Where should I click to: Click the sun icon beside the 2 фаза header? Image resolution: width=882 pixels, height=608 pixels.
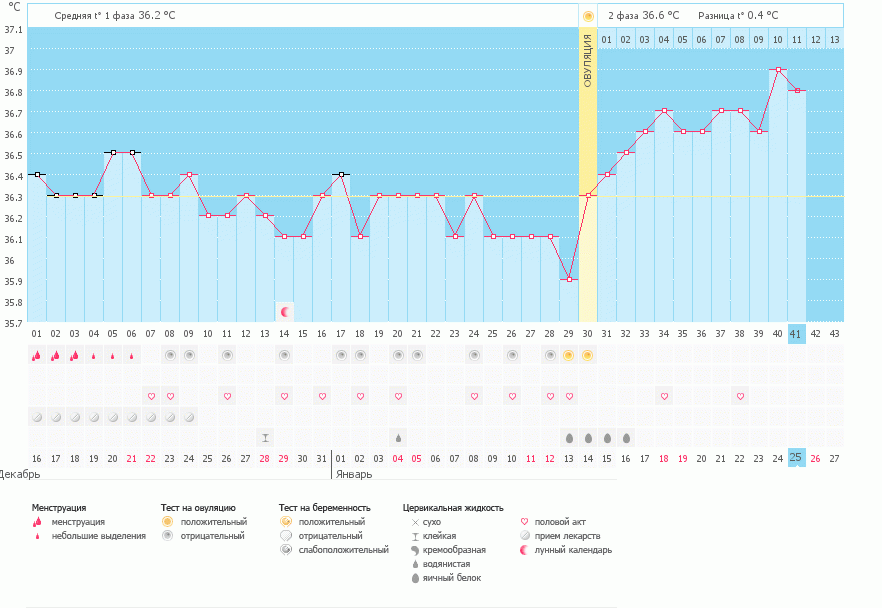click(x=588, y=16)
